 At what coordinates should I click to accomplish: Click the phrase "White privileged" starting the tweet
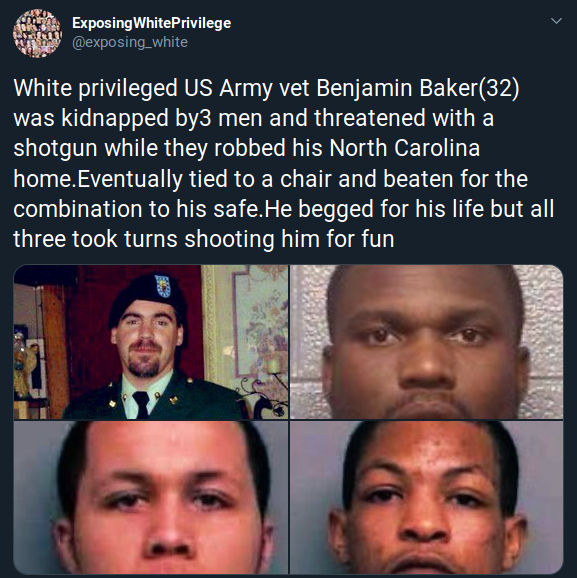coord(95,89)
